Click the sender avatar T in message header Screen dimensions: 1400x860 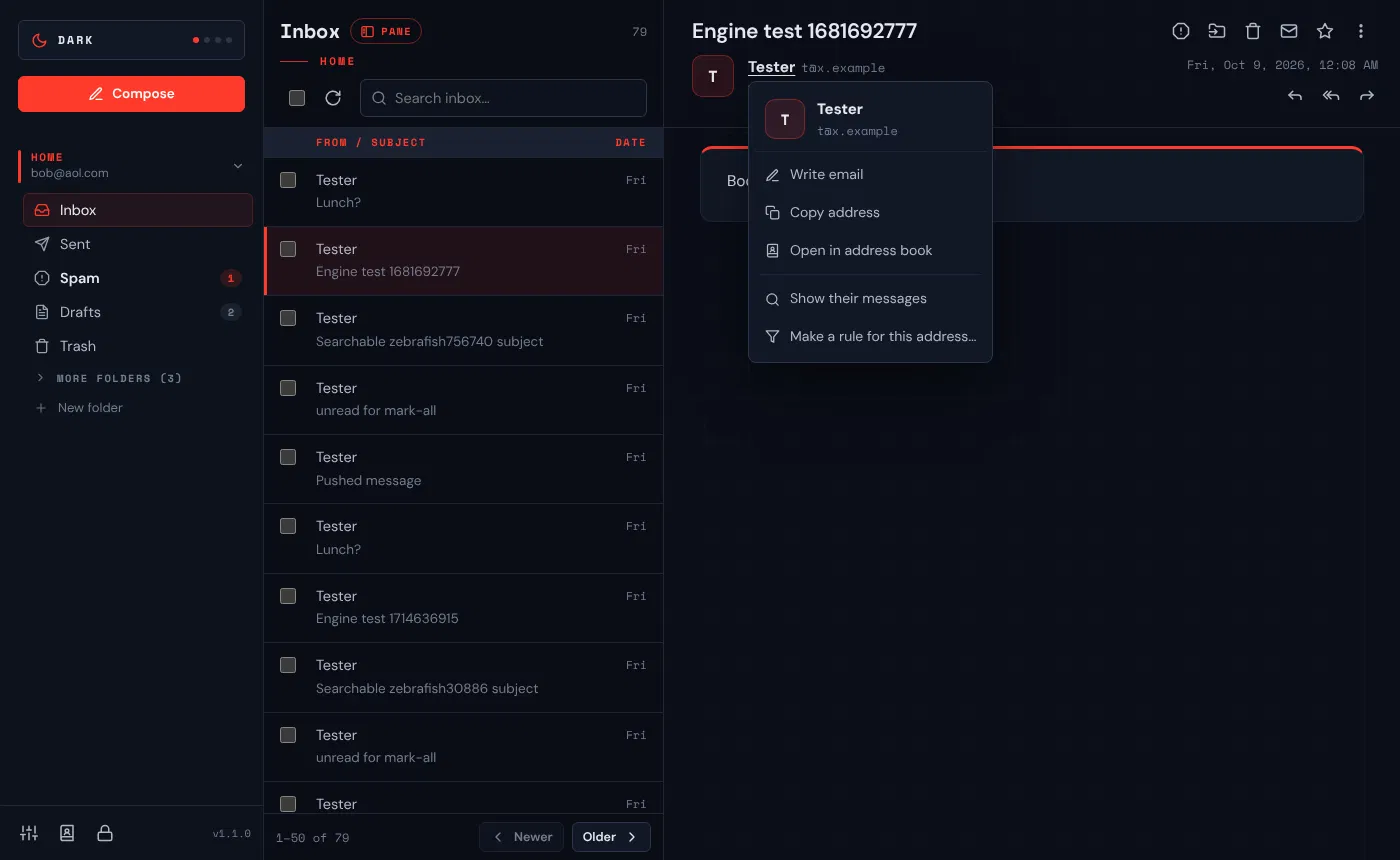[x=712, y=76]
